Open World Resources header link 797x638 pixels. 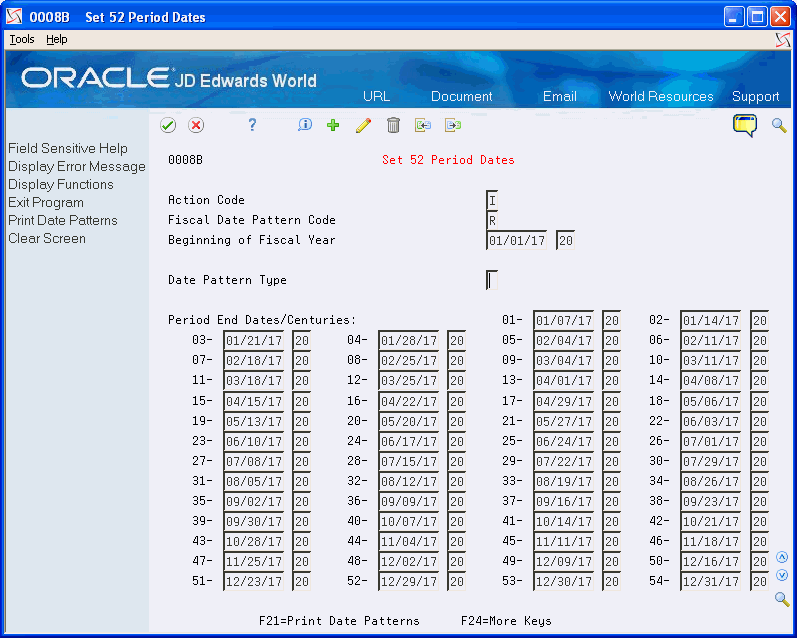661,97
